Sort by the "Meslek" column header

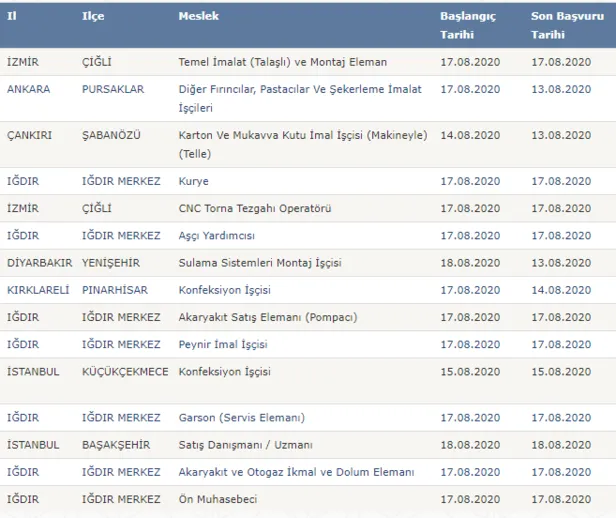click(200, 18)
